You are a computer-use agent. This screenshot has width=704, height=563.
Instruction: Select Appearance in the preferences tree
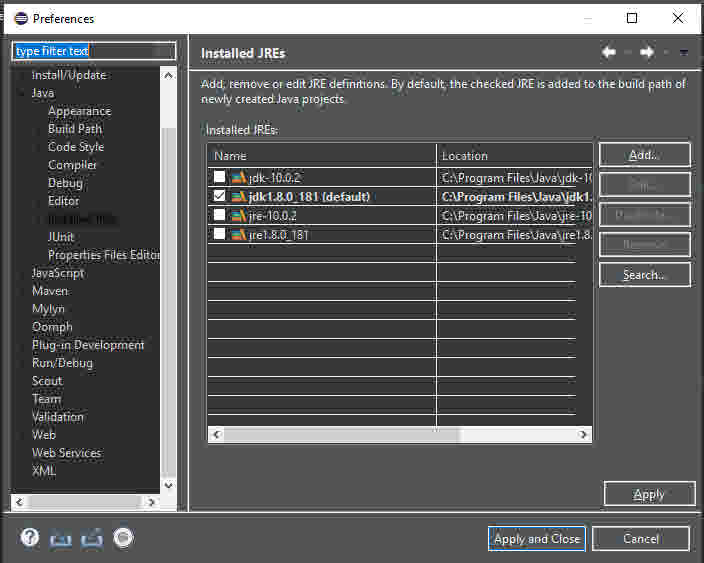(79, 111)
